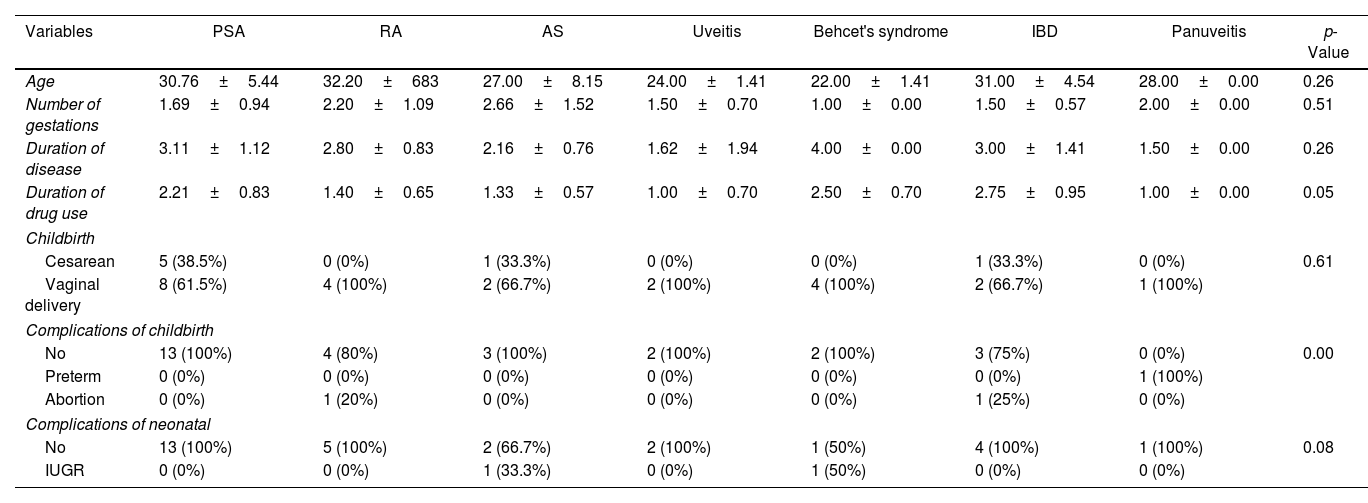The image size is (1368, 503).
Task: Click the Behcet's syndrome column header
Action: coord(880,32)
